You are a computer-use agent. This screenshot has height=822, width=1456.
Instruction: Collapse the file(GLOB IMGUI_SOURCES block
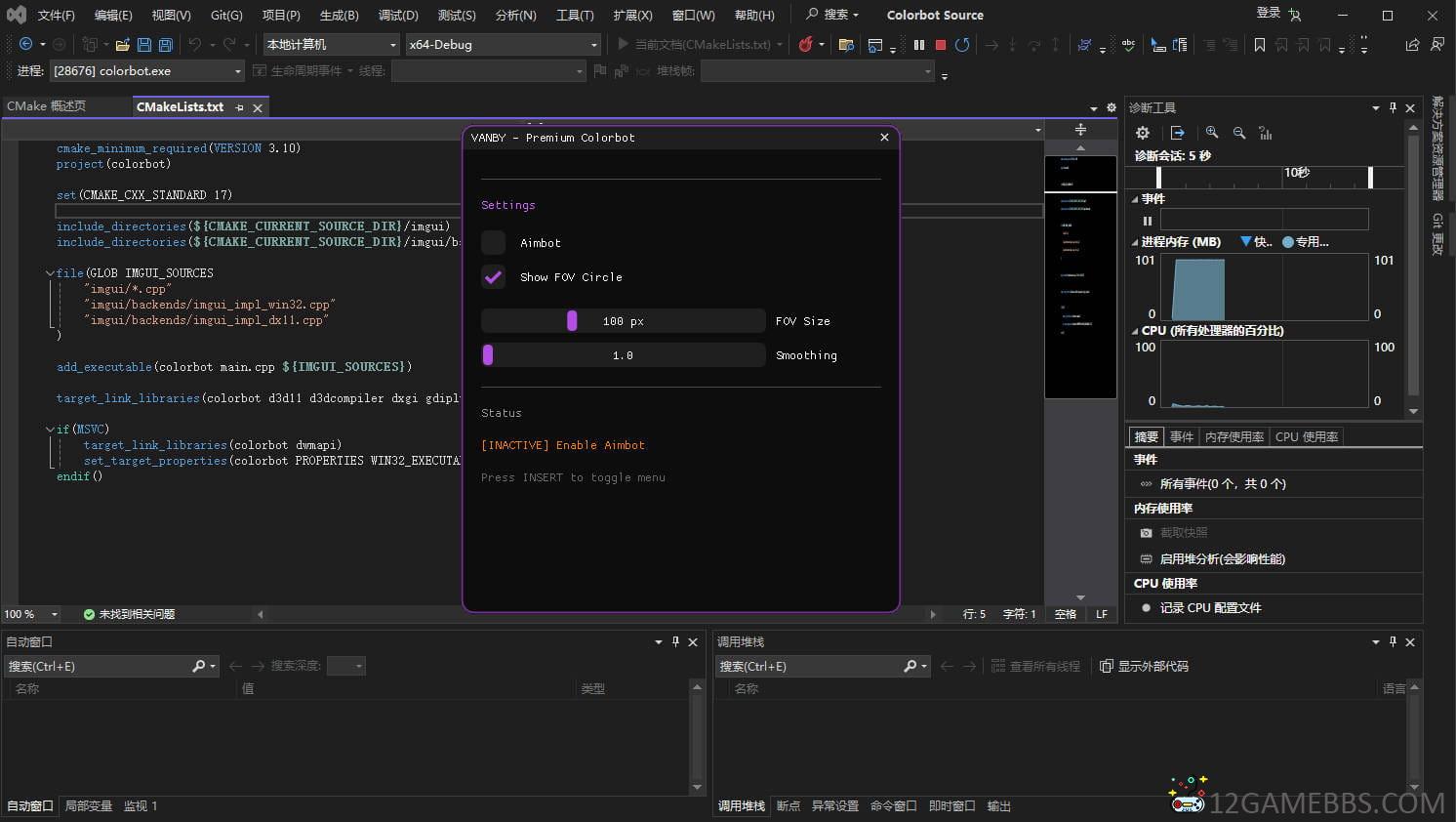(x=50, y=273)
